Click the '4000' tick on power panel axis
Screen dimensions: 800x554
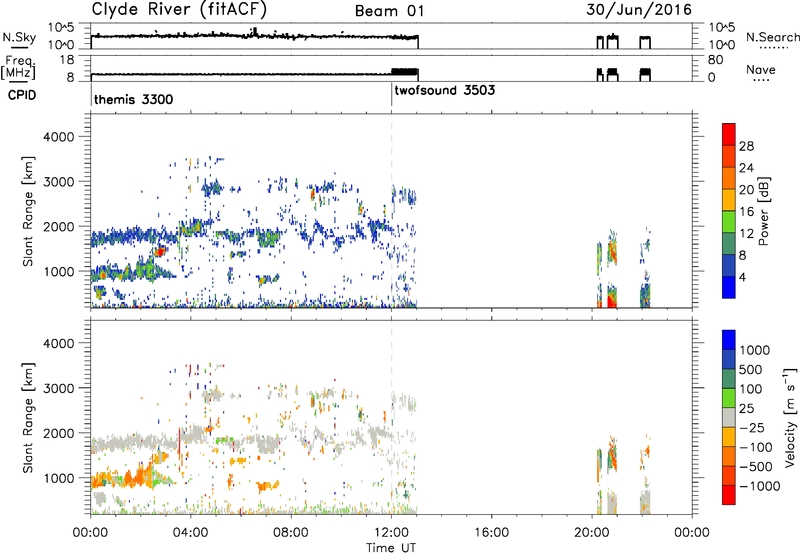click(58, 137)
